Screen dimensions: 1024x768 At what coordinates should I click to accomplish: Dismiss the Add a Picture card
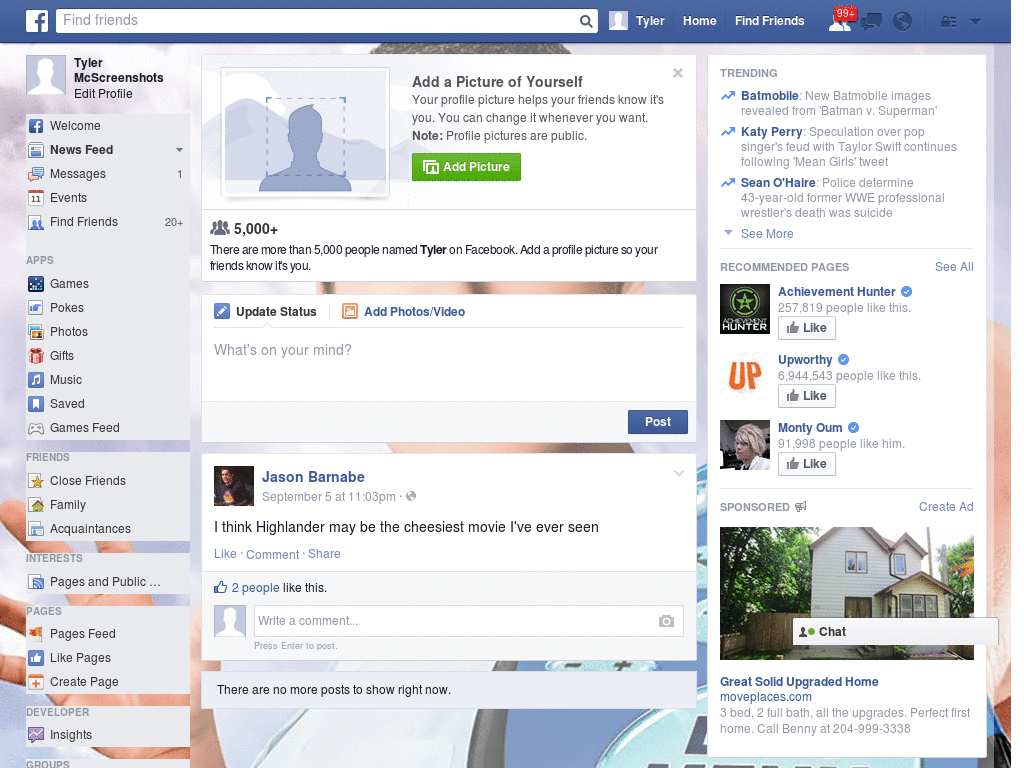678,73
